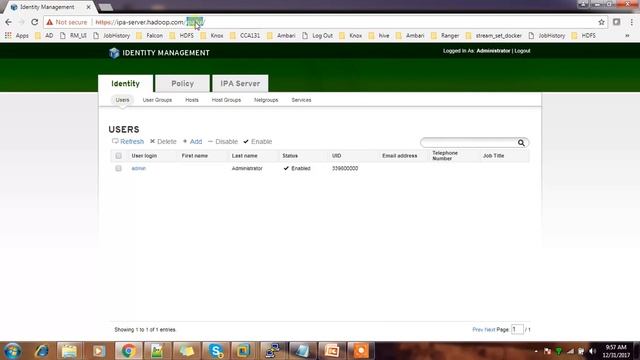Click the Prev pagination link
Viewport: 640px width, 360px height.
[477, 329]
